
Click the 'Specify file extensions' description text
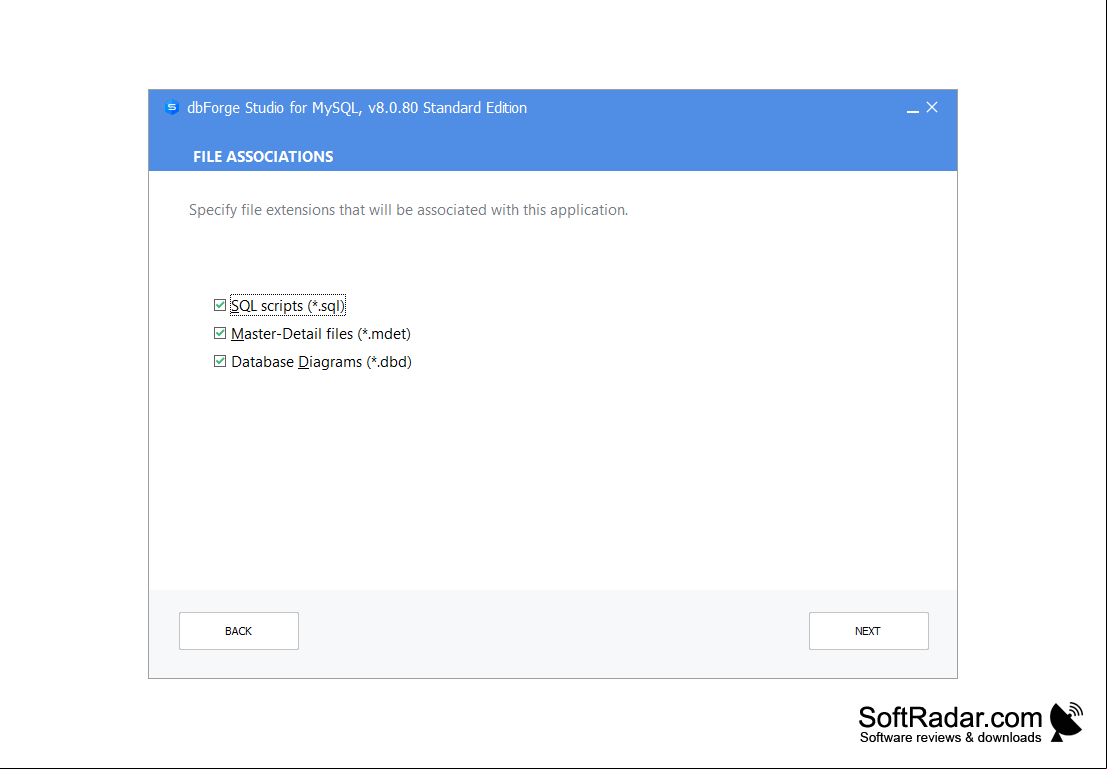[408, 210]
